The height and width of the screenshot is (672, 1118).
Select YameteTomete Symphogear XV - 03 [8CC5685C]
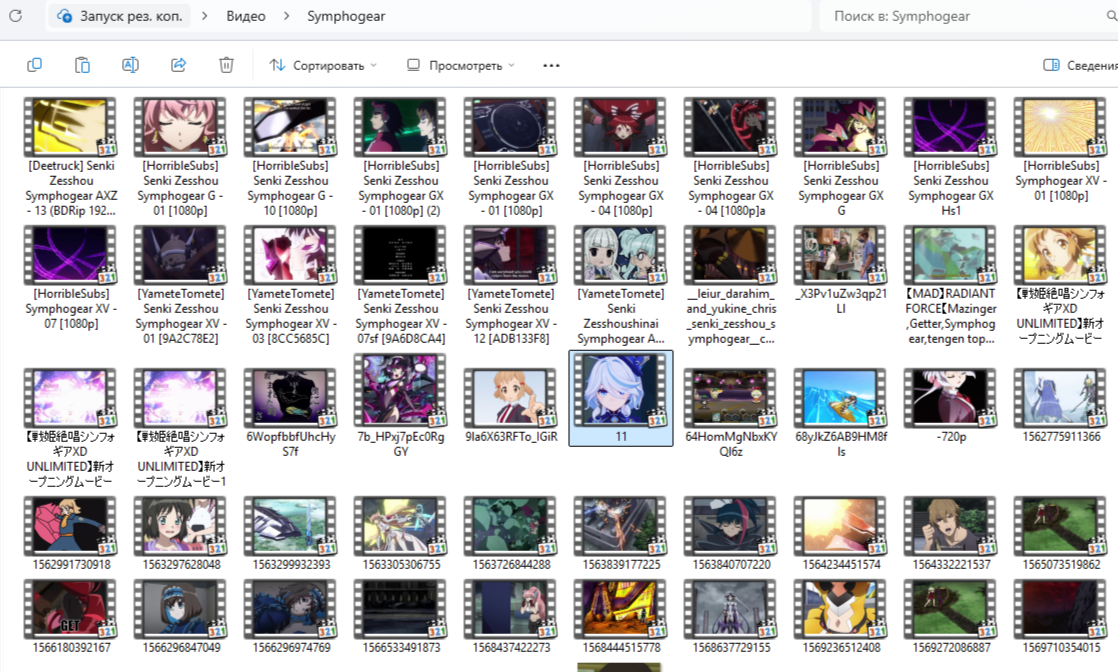(x=291, y=285)
